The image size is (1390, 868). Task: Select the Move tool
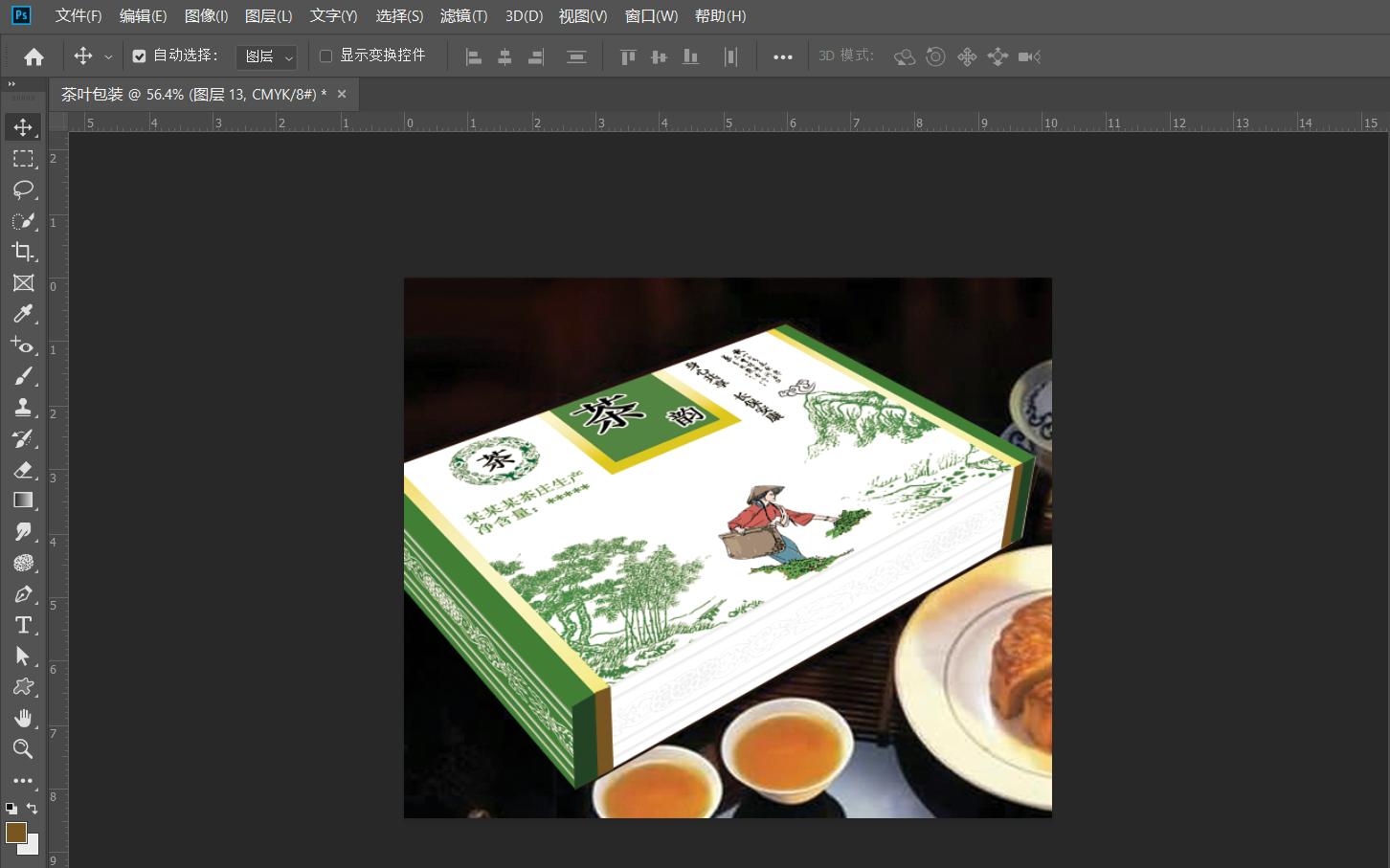[24, 125]
